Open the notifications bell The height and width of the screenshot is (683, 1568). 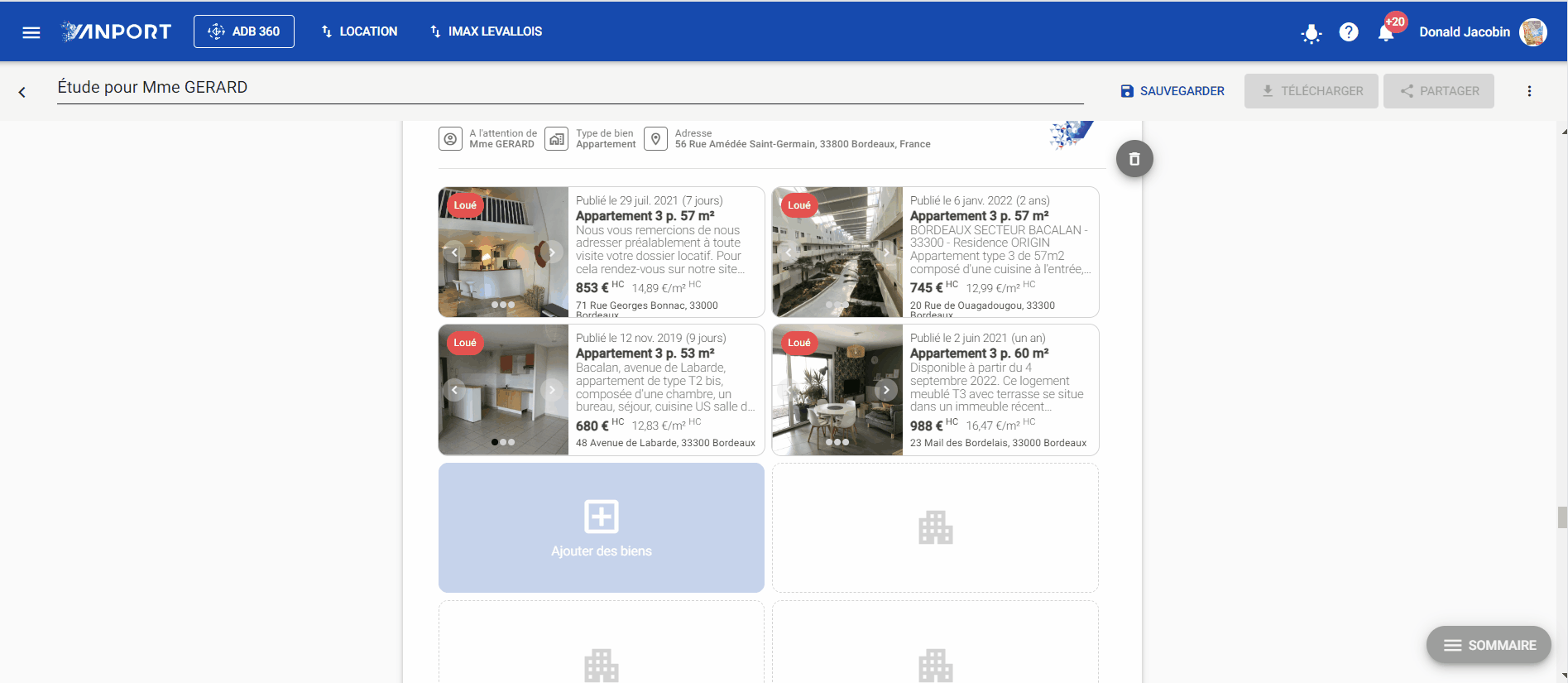(x=1386, y=32)
